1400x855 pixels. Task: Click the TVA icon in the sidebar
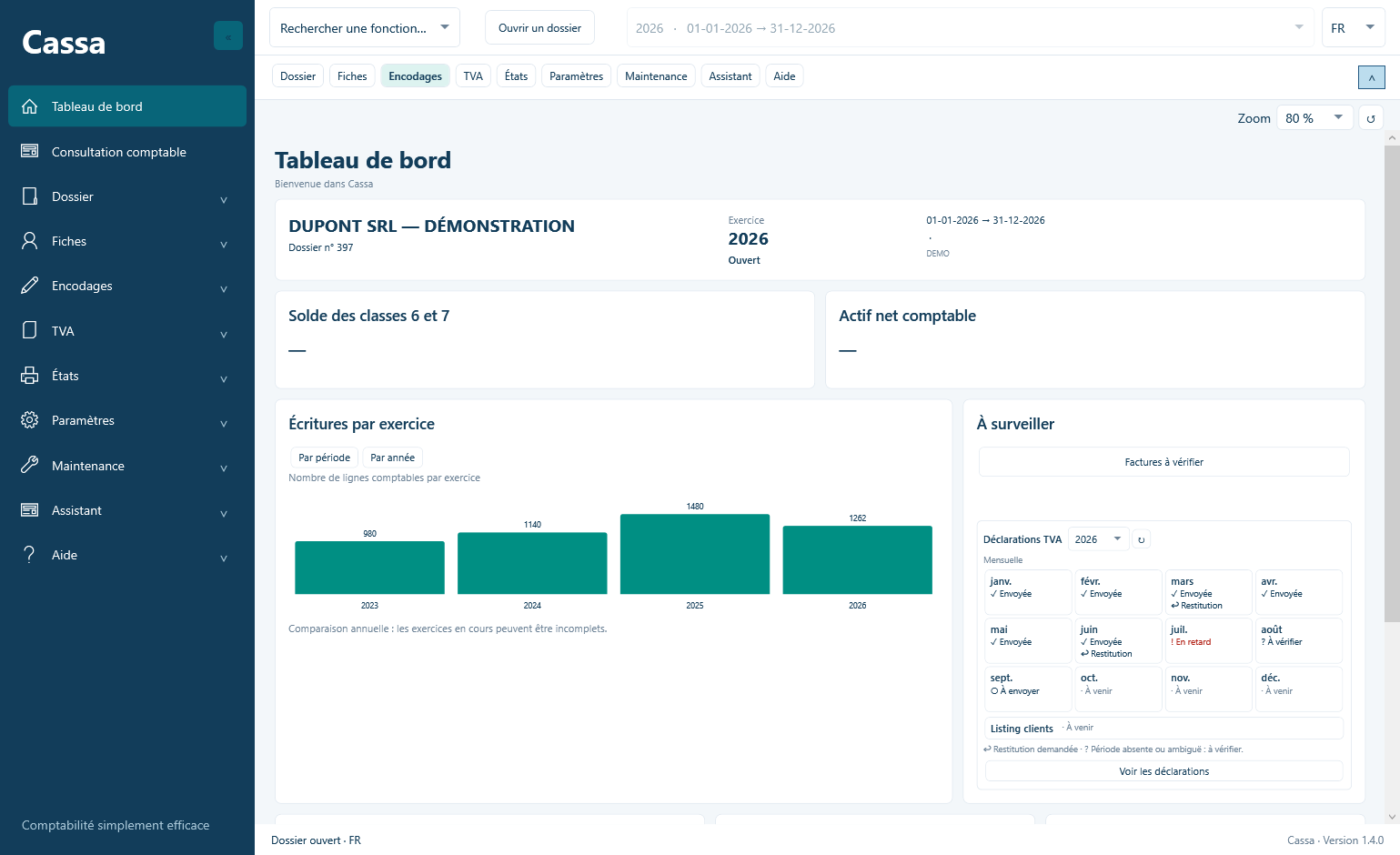pyautogui.click(x=30, y=330)
